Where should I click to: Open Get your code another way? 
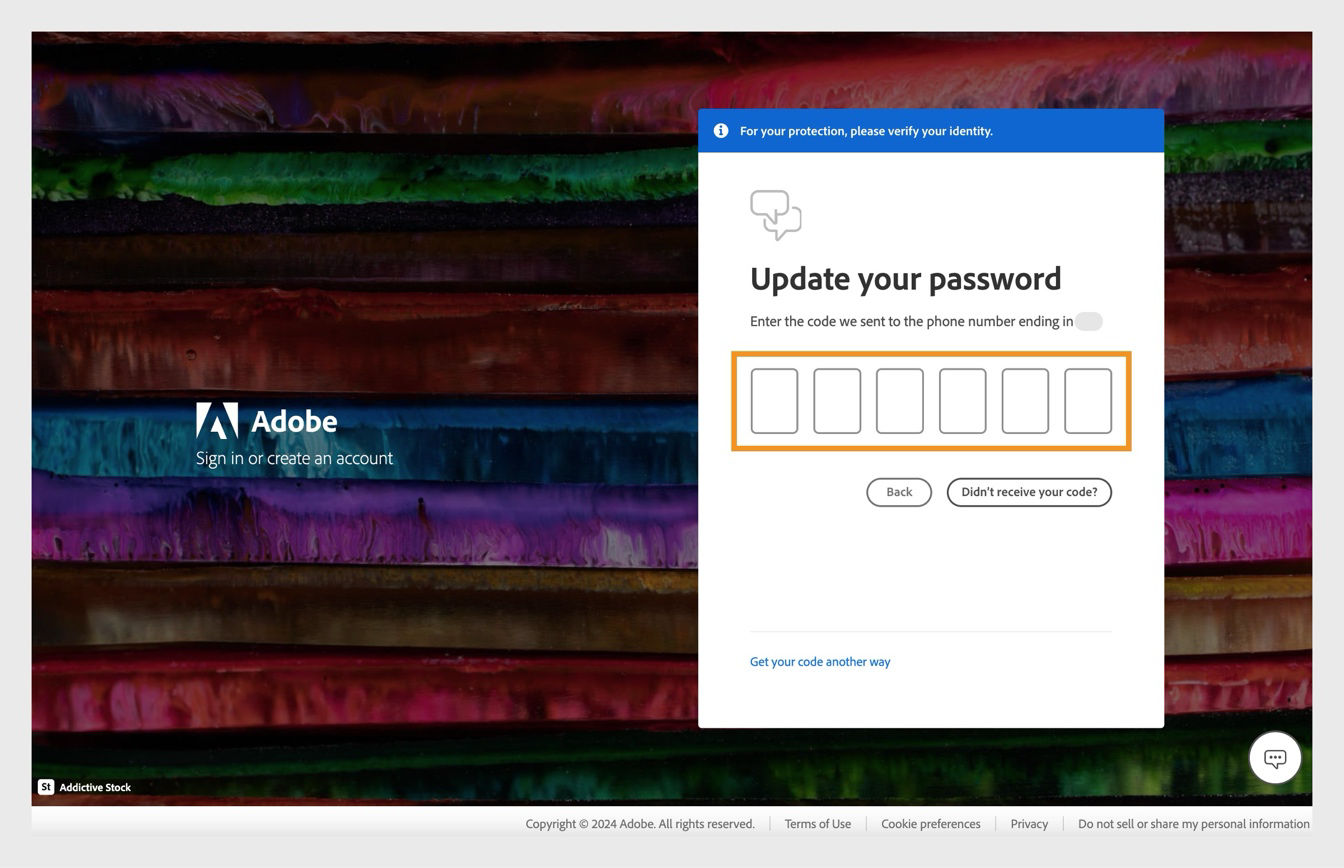click(x=820, y=661)
